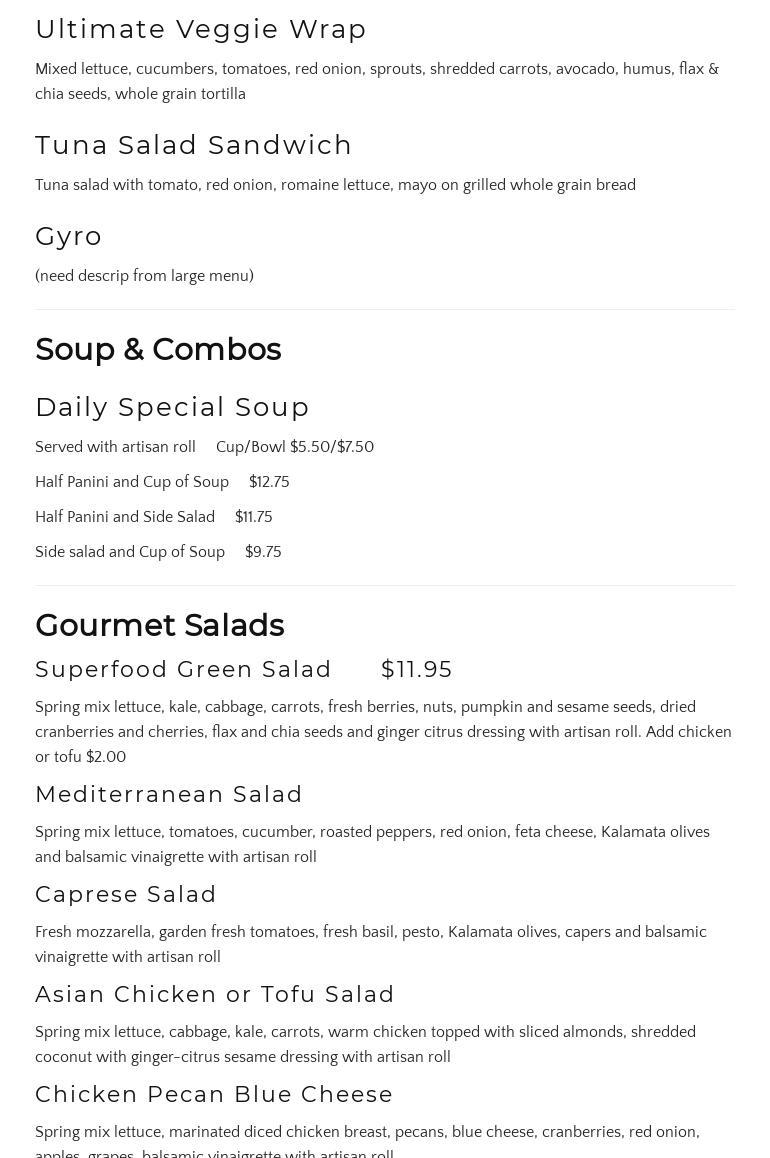Screen dimensions: 770x1158
Task: Click the Chicken Pecan Blue Cheese heading
Action: 214,1094
